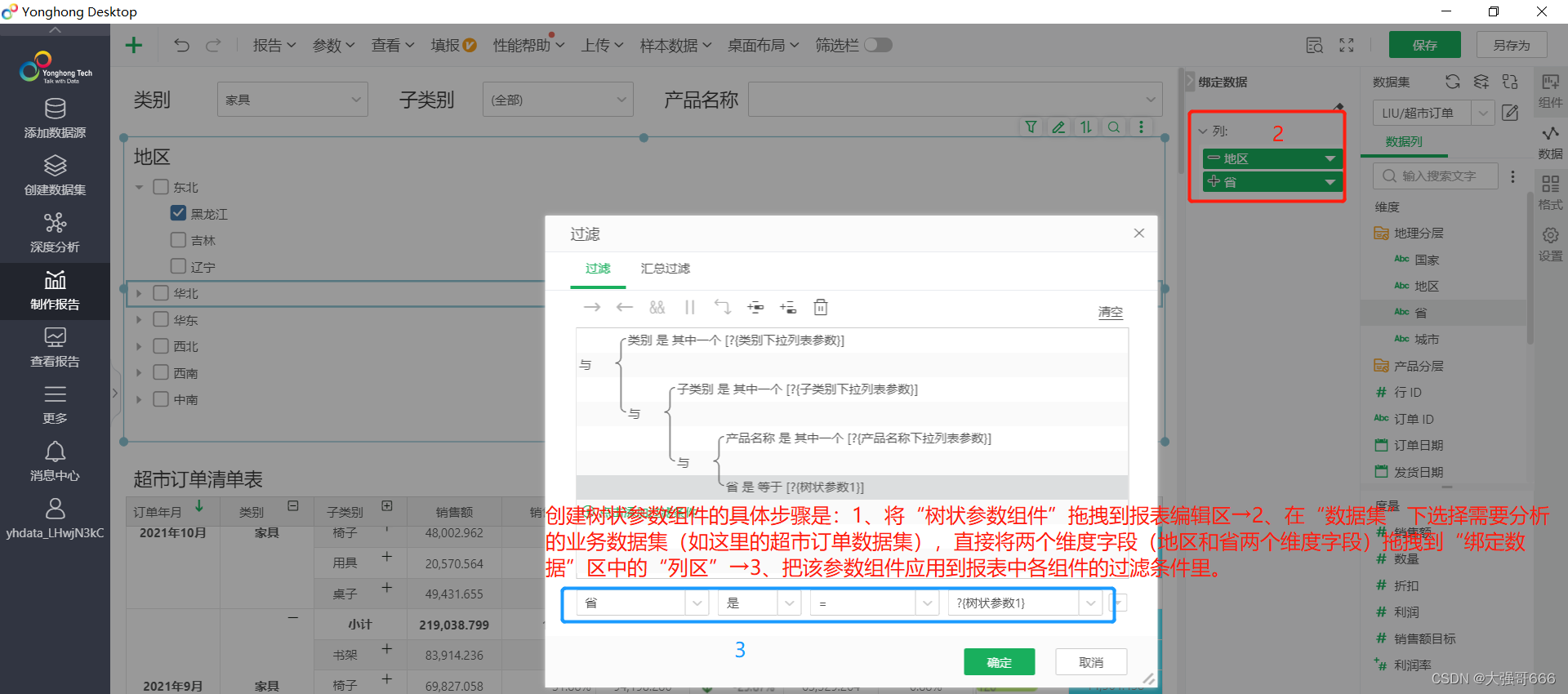
Task: Check the 吉林 checkbox
Action: (x=178, y=240)
